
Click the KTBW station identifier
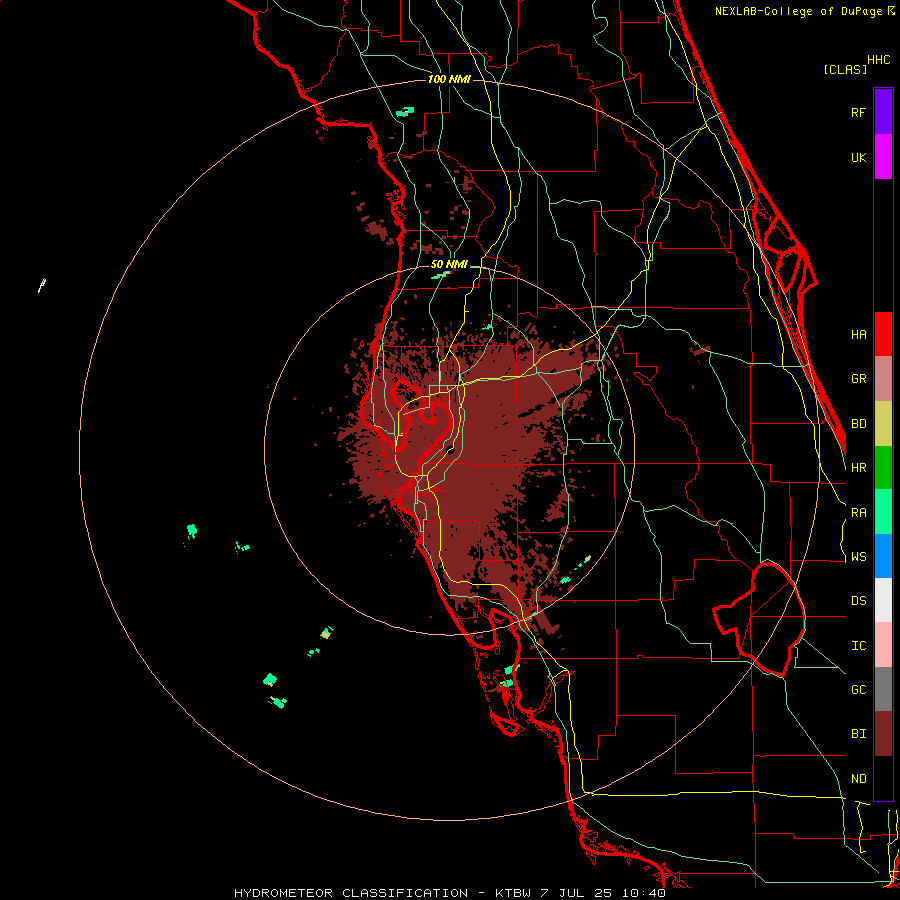coord(513,893)
